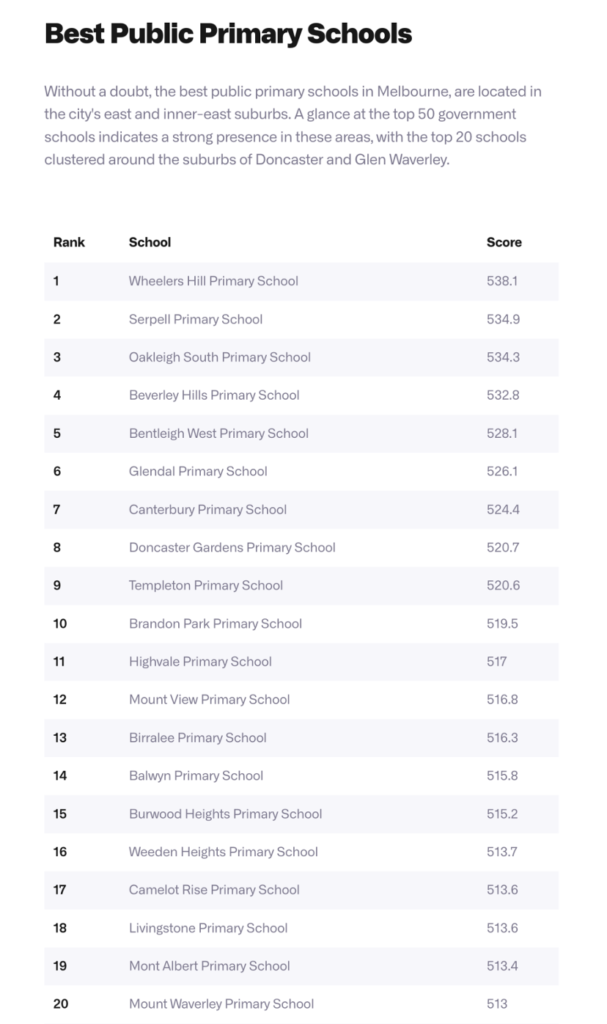Select Serpell Primary School in the table

pos(196,319)
